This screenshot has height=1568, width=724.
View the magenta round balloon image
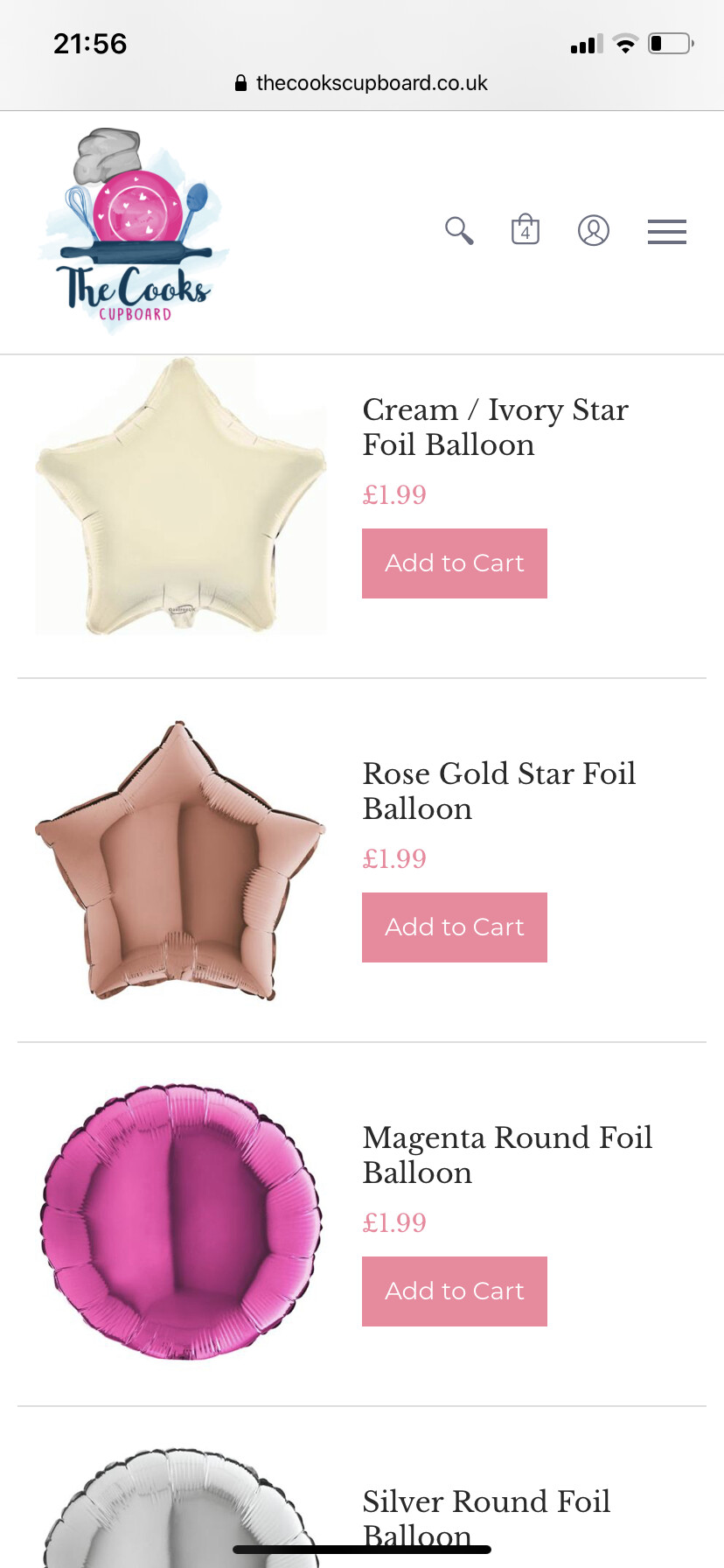click(x=181, y=1223)
